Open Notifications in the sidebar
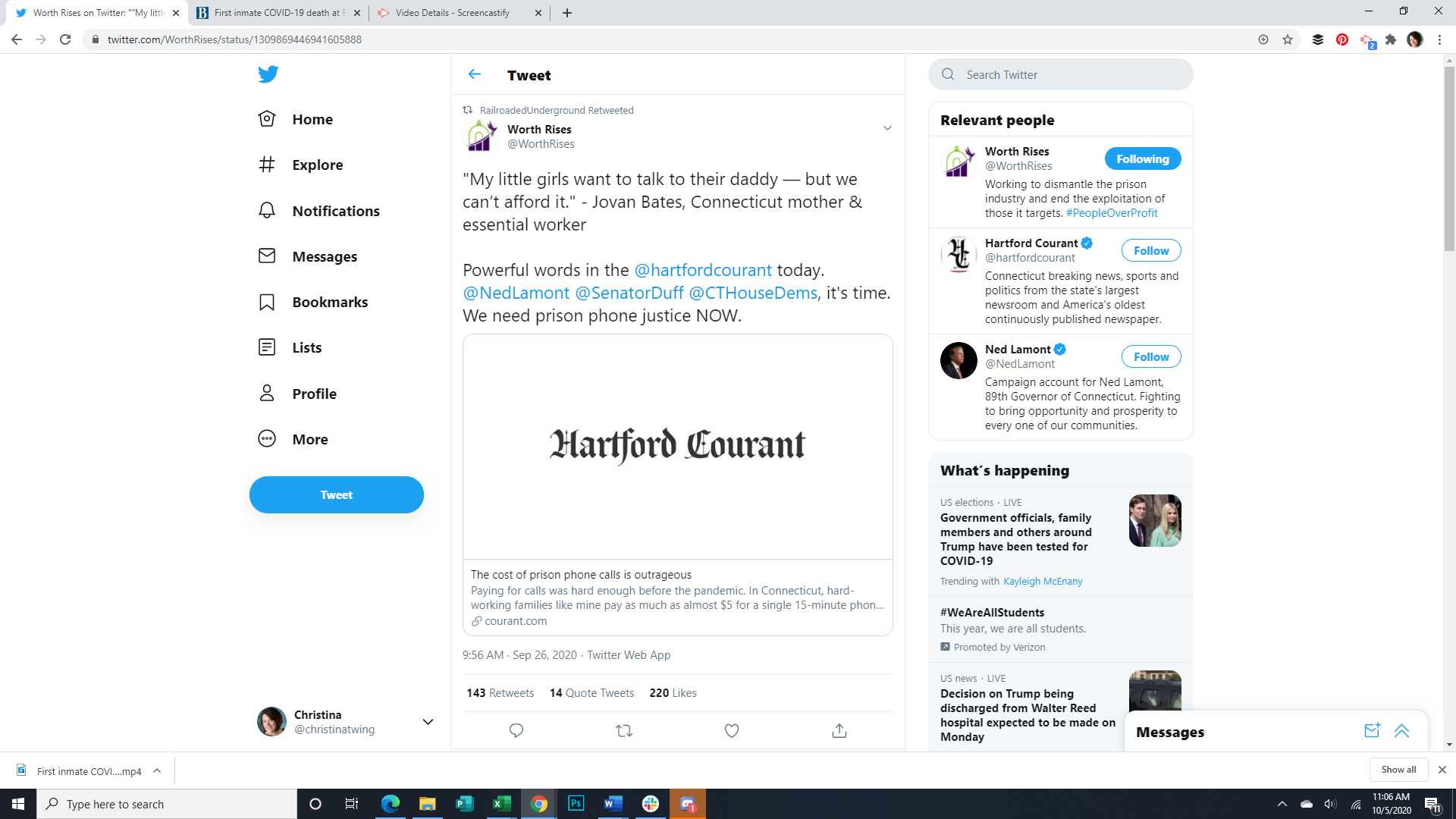The image size is (1456, 819). coord(335,211)
